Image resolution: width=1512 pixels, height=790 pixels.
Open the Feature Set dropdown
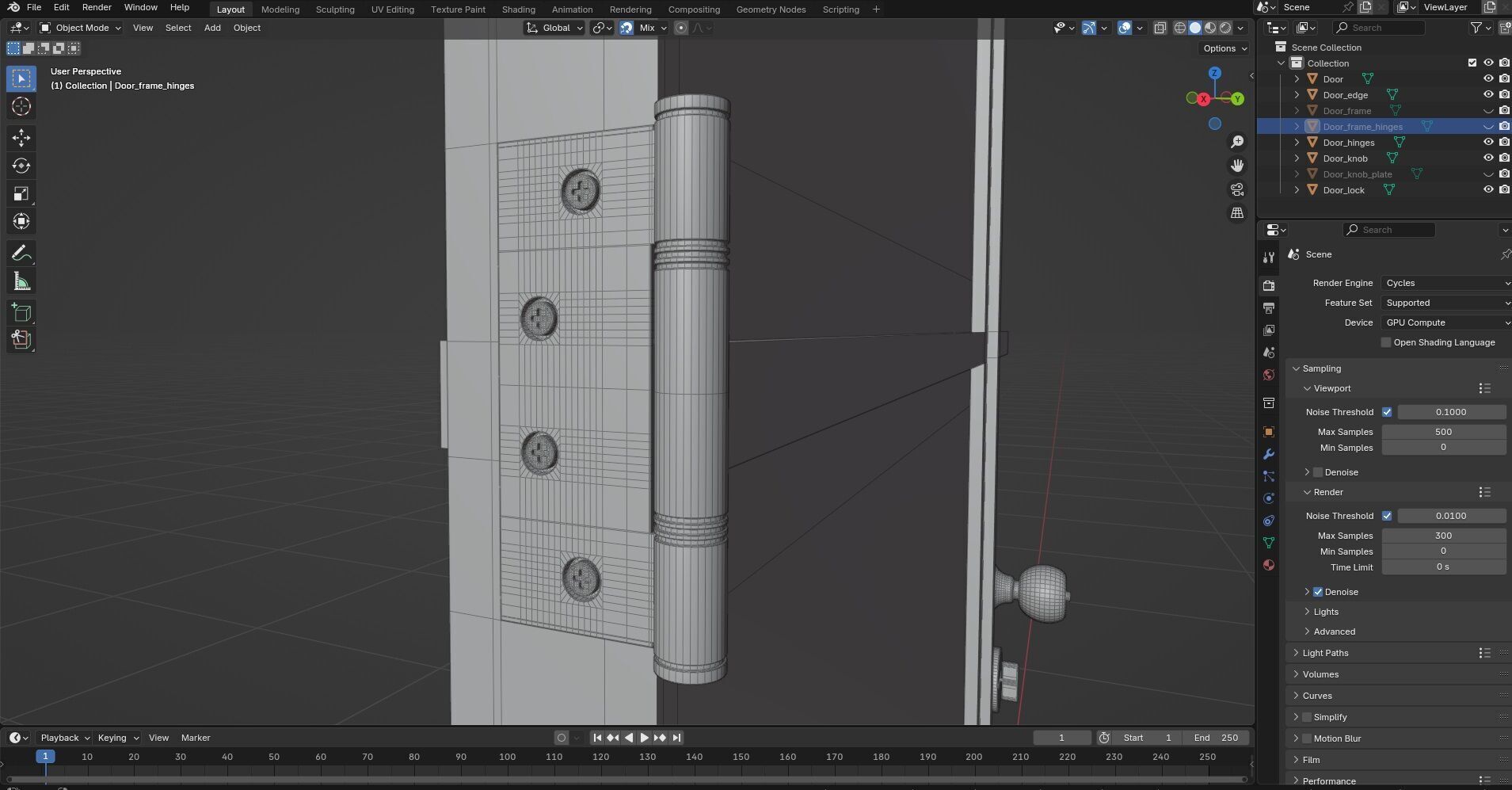coord(1446,303)
